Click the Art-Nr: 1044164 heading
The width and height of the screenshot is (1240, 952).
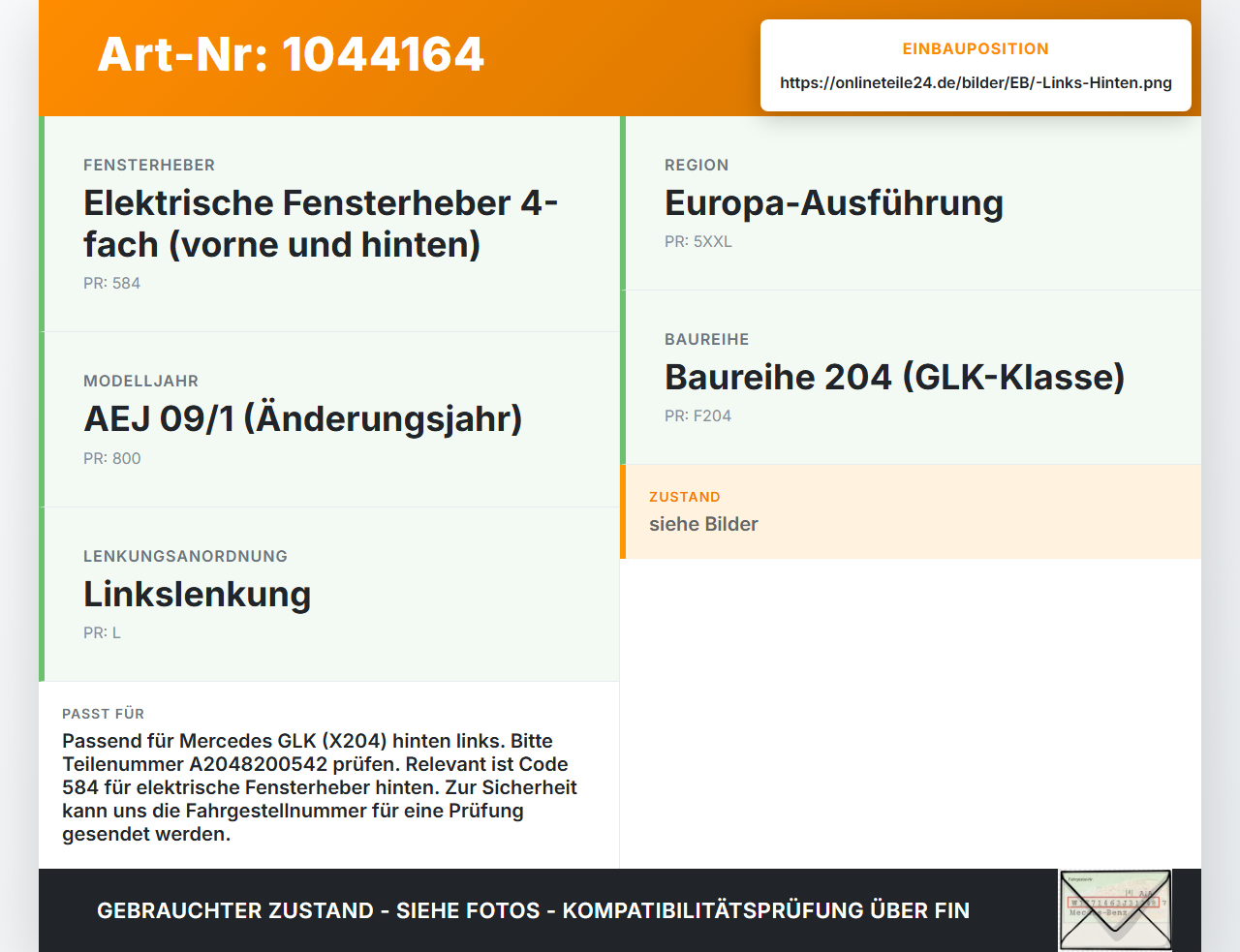pyautogui.click(x=291, y=54)
